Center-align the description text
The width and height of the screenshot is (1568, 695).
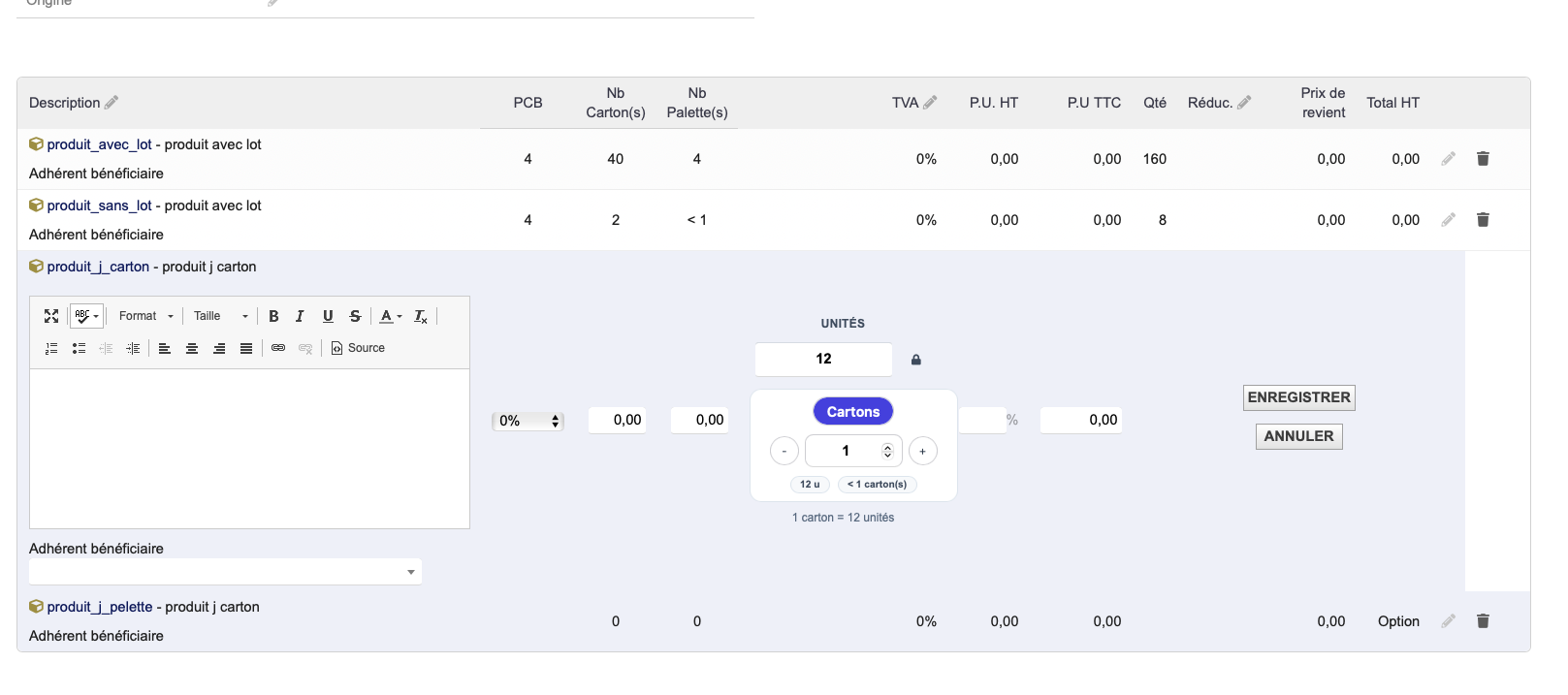(192, 348)
